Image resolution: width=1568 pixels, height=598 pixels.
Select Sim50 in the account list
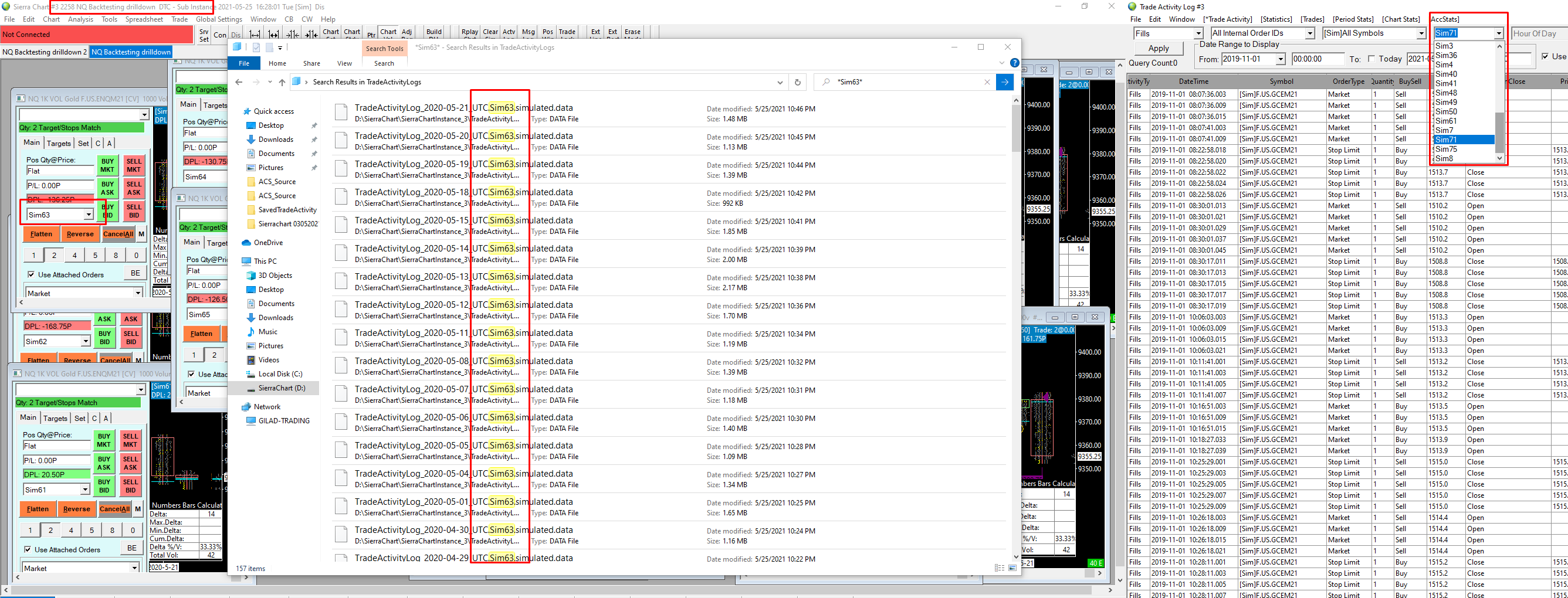tap(1464, 111)
